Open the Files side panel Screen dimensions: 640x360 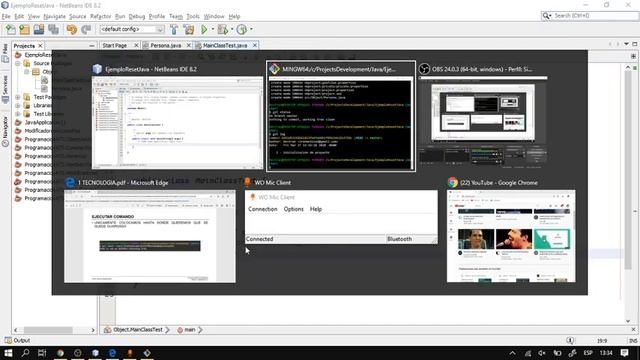pyautogui.click(x=5, y=53)
